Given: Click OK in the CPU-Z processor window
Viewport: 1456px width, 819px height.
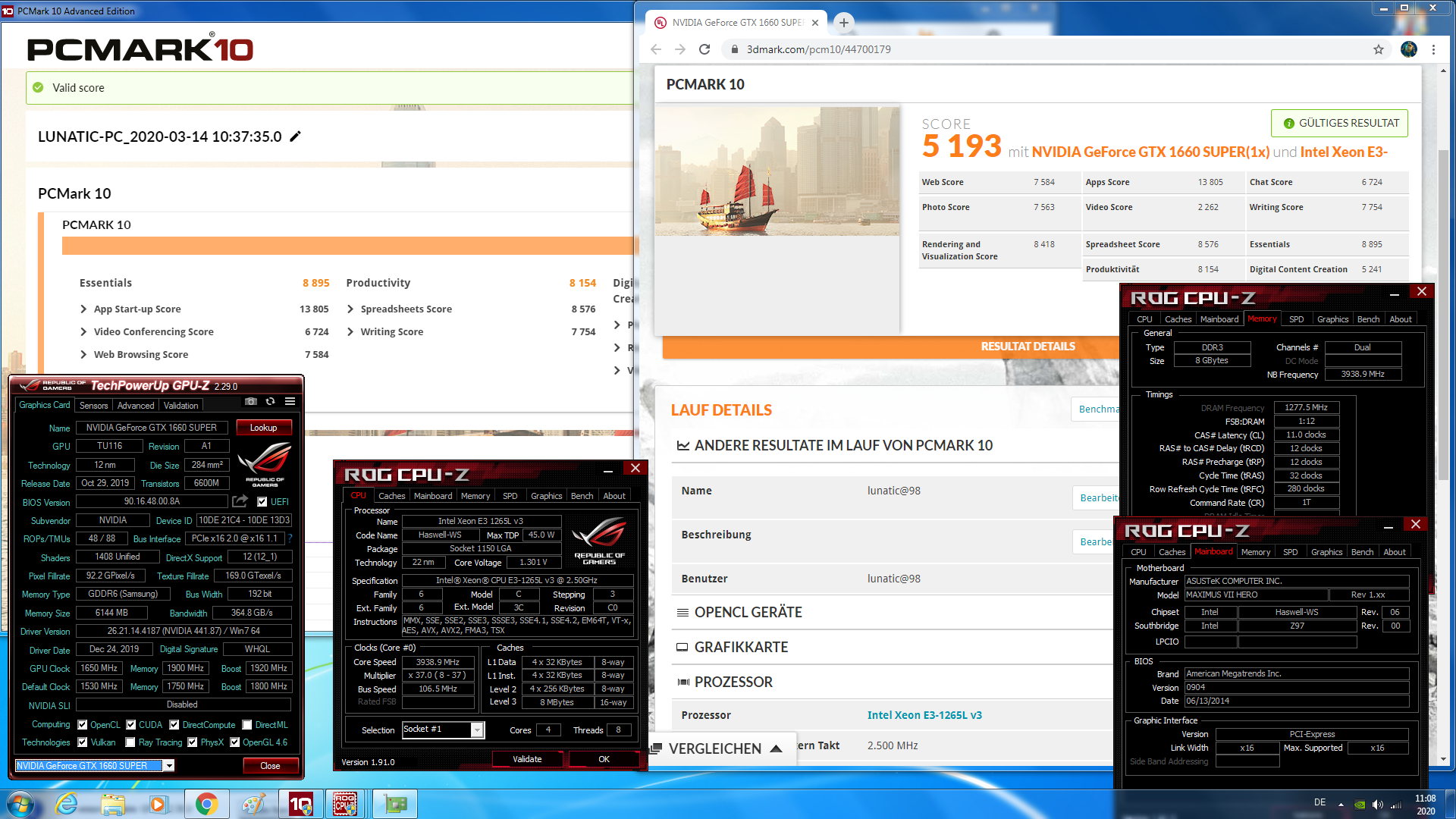Looking at the screenshot, I should [604, 759].
